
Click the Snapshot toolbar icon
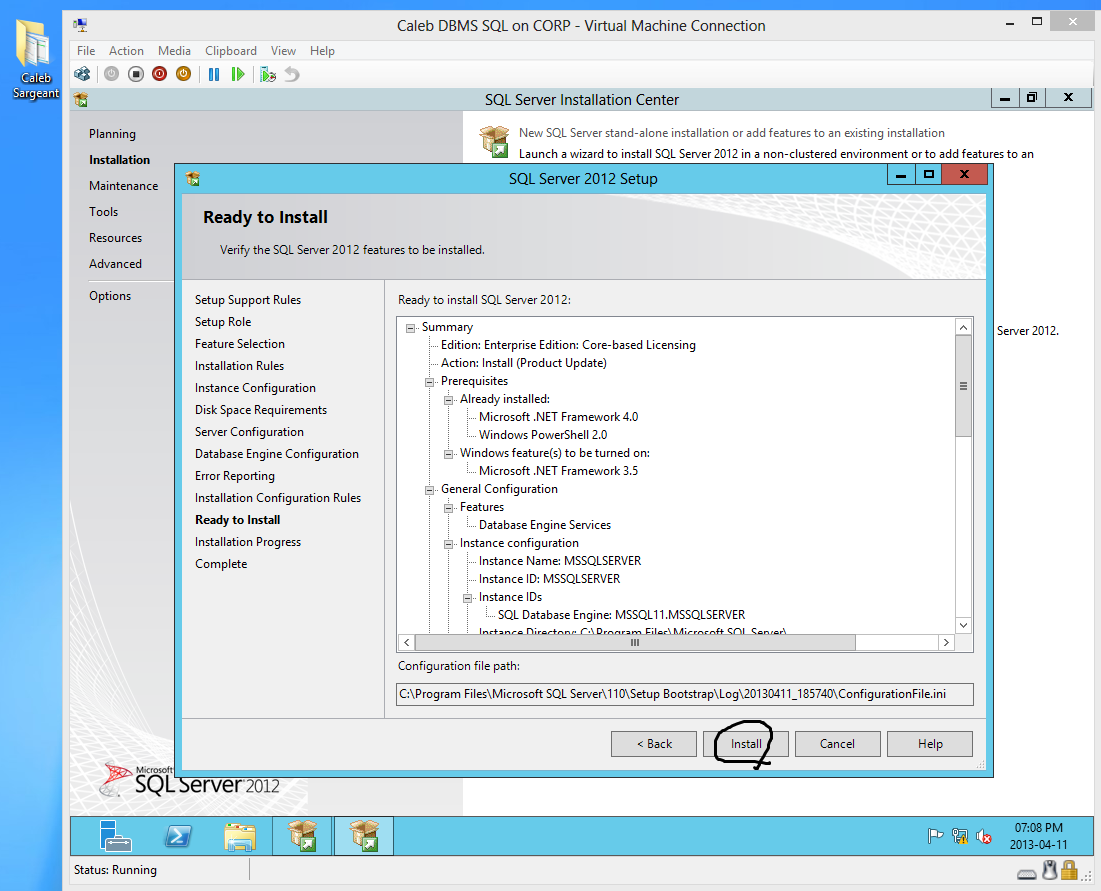[268, 74]
